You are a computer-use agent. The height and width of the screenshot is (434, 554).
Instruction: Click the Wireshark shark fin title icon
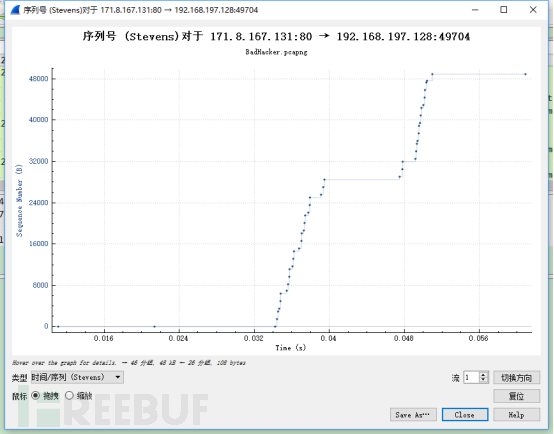coord(15,10)
